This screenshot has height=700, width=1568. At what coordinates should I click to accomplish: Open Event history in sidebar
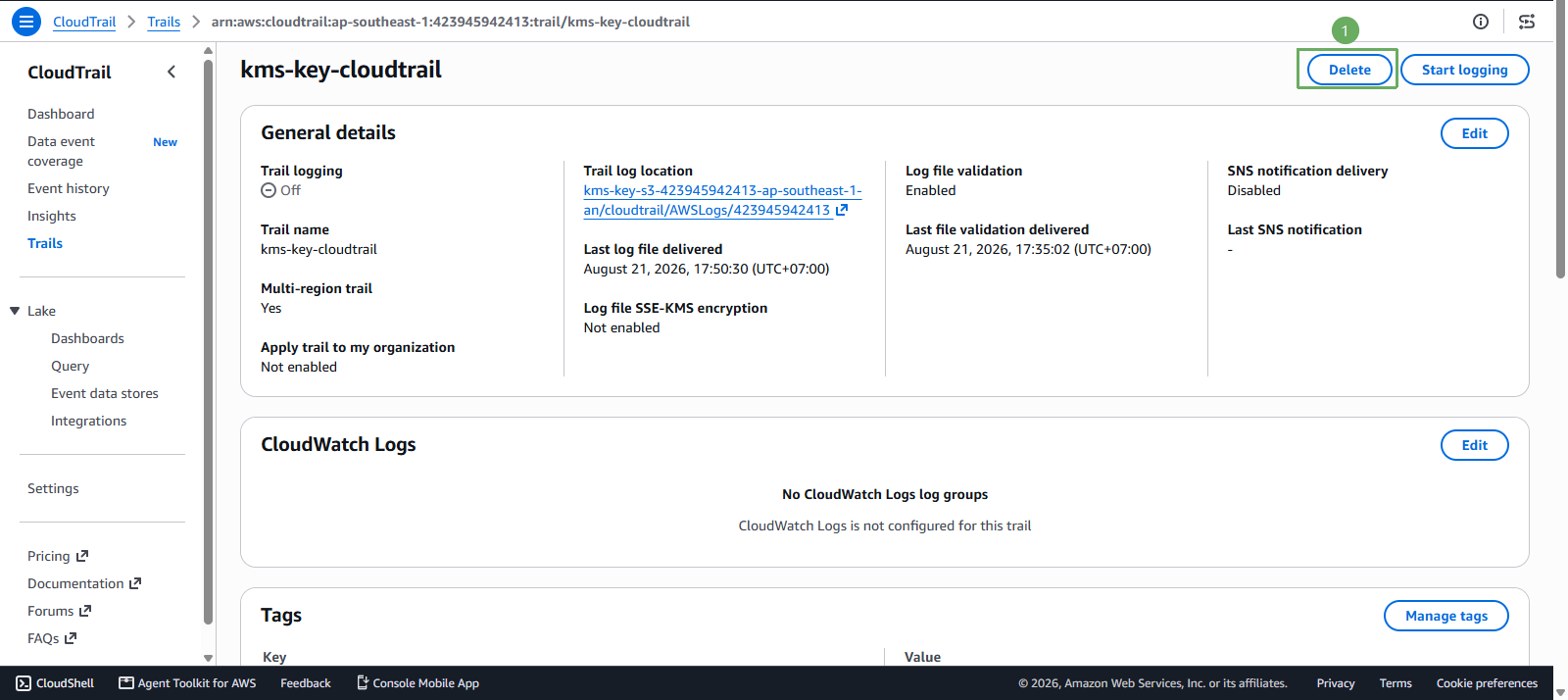point(69,188)
